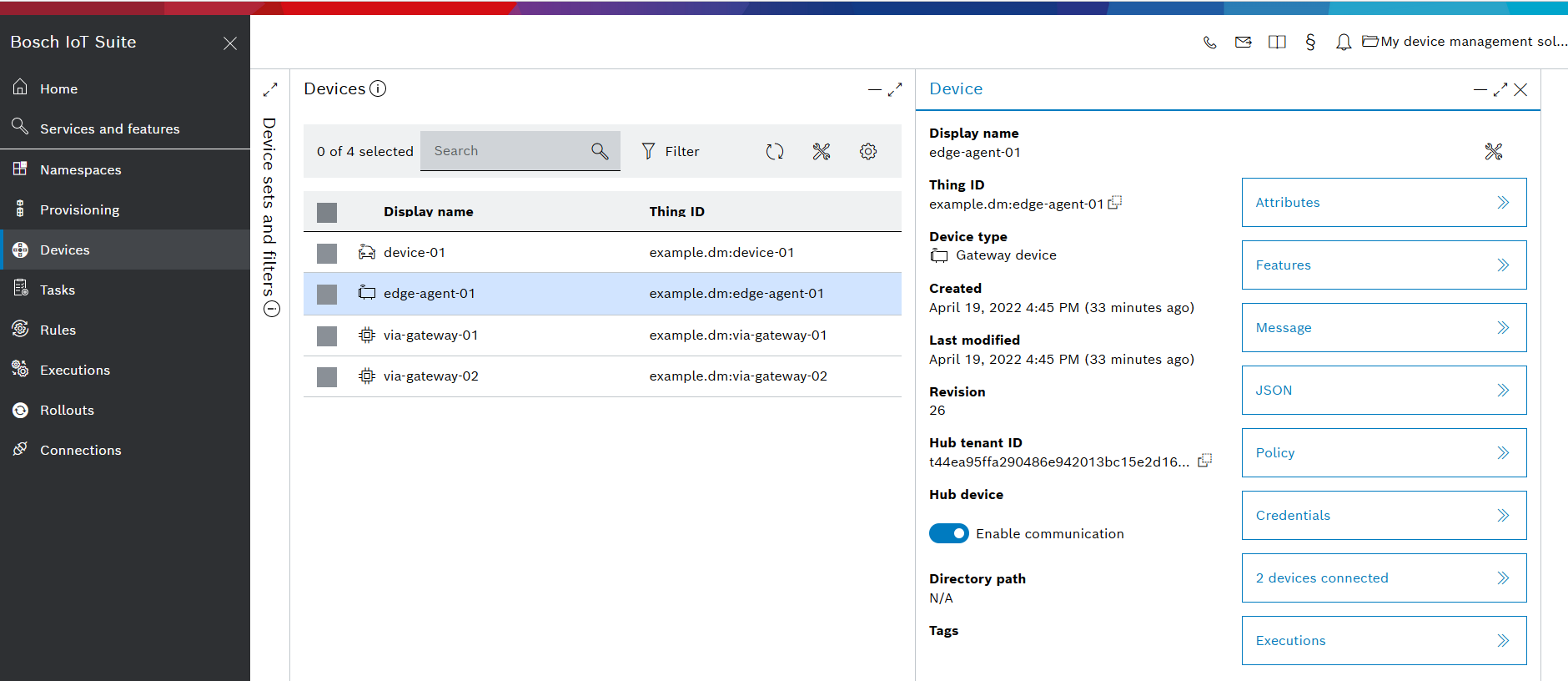Open the Credentials section
Screen dimensions: 1568x681
pyautogui.click(x=1385, y=515)
